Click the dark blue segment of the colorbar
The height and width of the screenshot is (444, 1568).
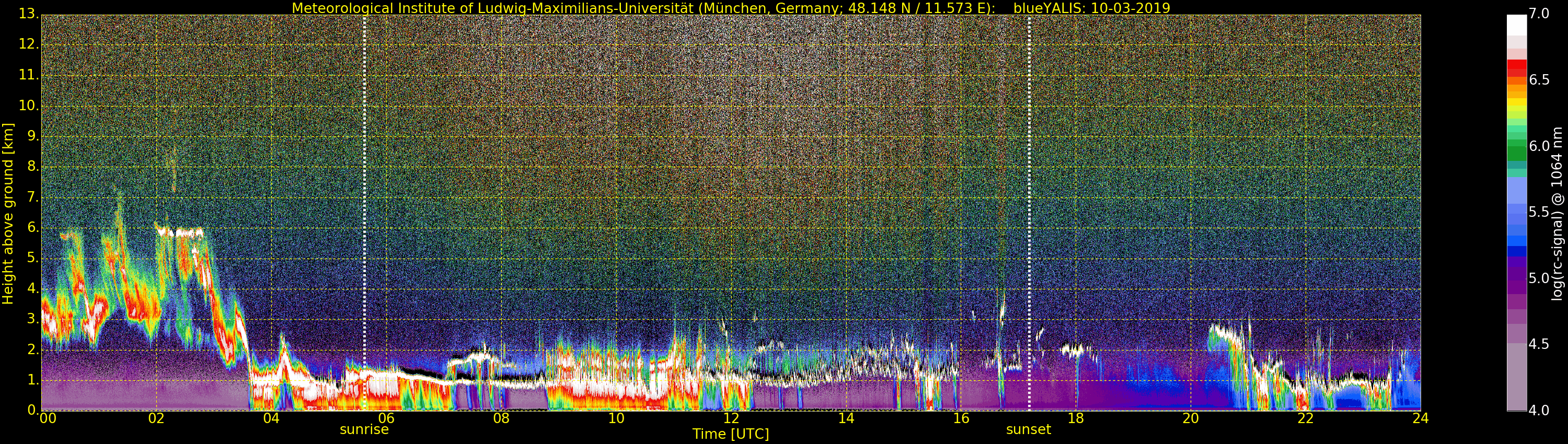click(x=1516, y=251)
